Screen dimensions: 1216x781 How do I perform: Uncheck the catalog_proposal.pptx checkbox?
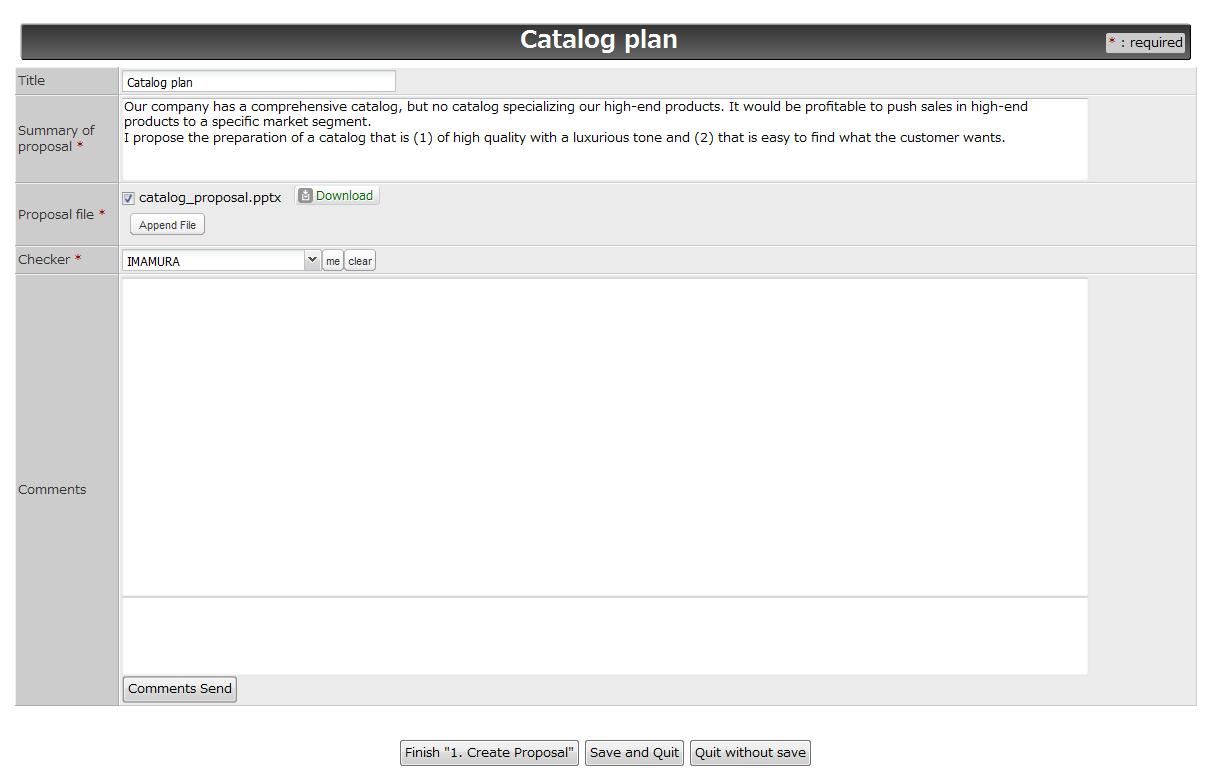(128, 198)
